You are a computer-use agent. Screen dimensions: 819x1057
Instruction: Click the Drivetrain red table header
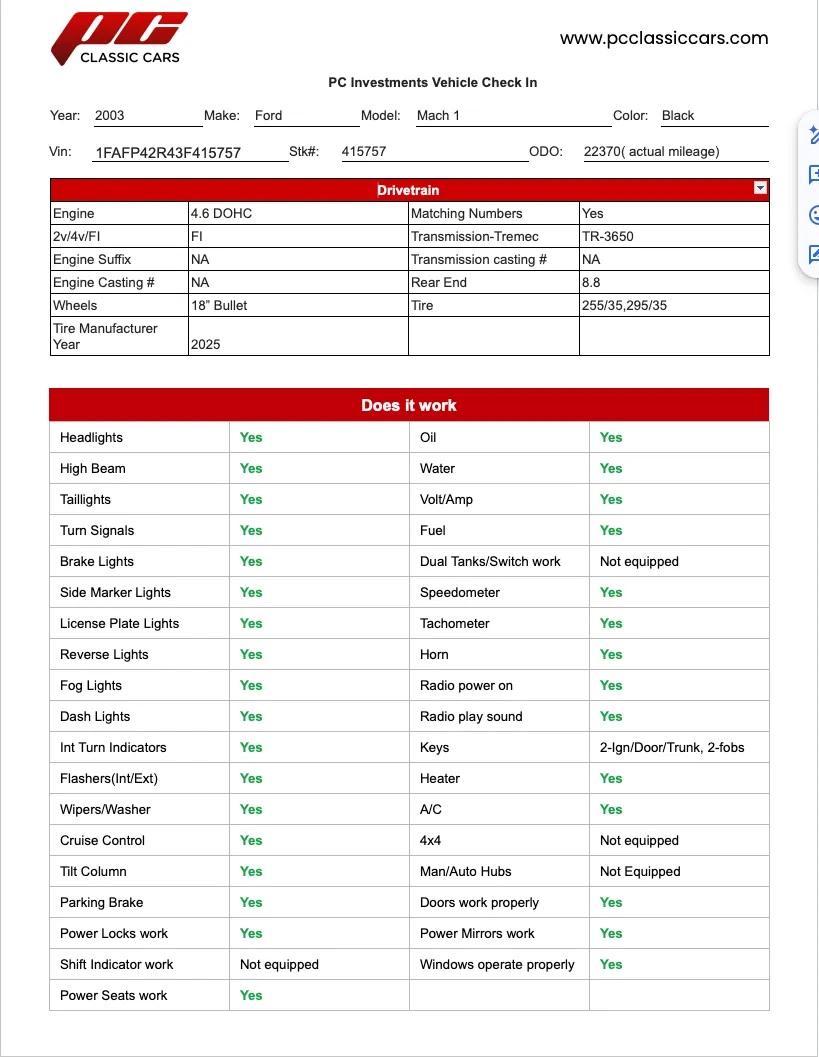[x=409, y=190]
